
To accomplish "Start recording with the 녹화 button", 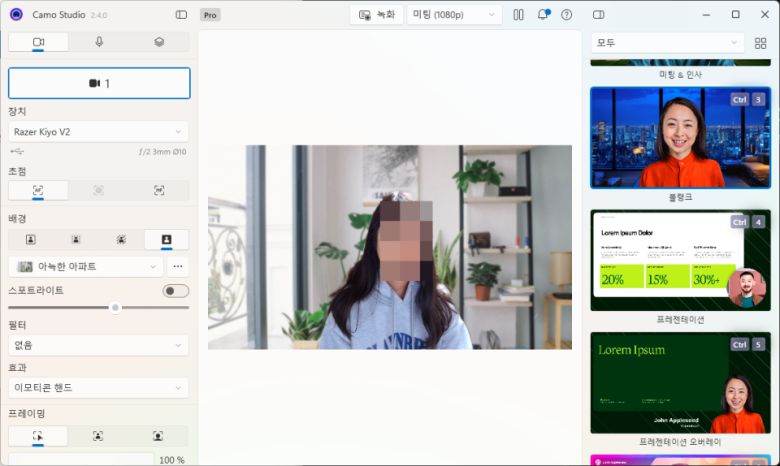I will point(377,15).
